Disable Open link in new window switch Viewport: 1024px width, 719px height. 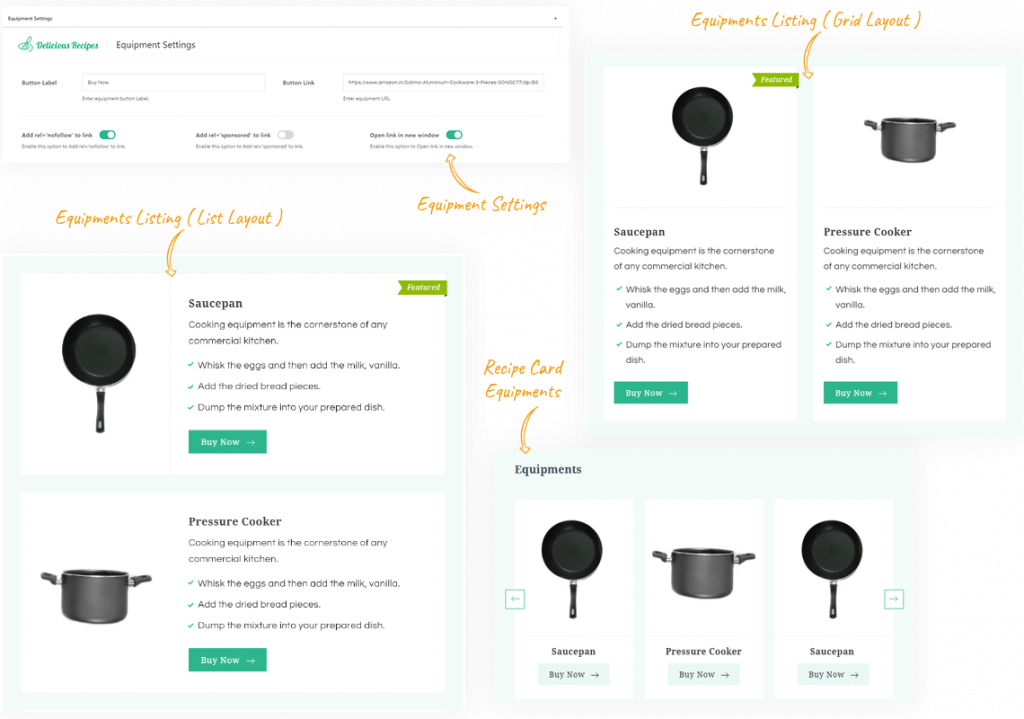coord(455,135)
